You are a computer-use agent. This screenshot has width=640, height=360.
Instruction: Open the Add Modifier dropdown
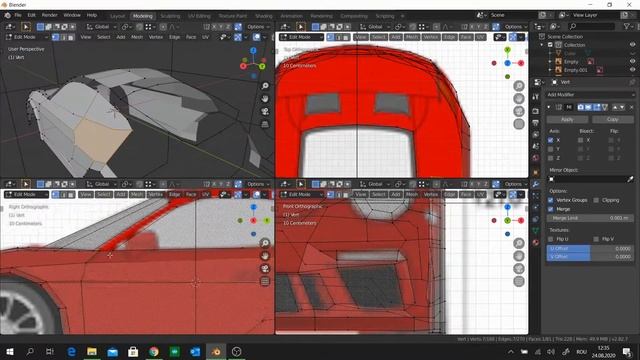pos(590,95)
